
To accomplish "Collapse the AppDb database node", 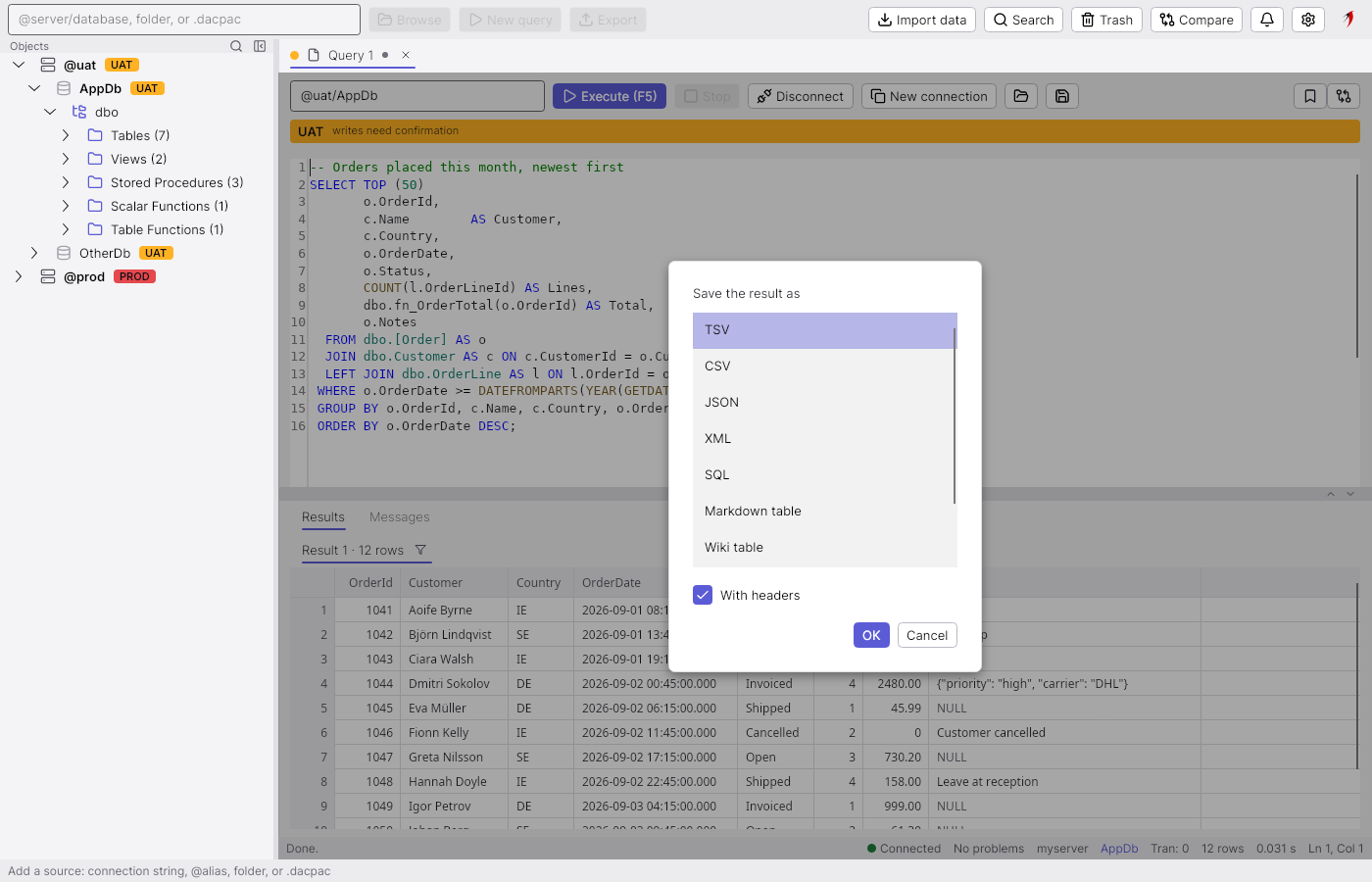I will click(34, 88).
